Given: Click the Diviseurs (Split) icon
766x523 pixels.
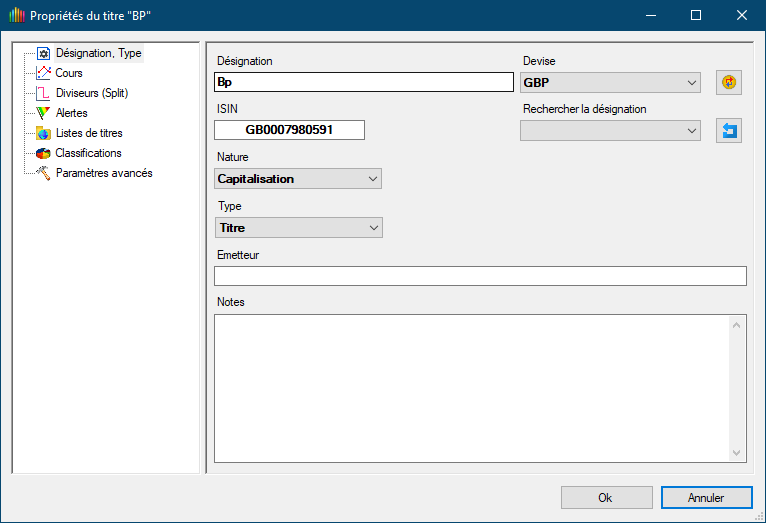Looking at the screenshot, I should pos(43,93).
